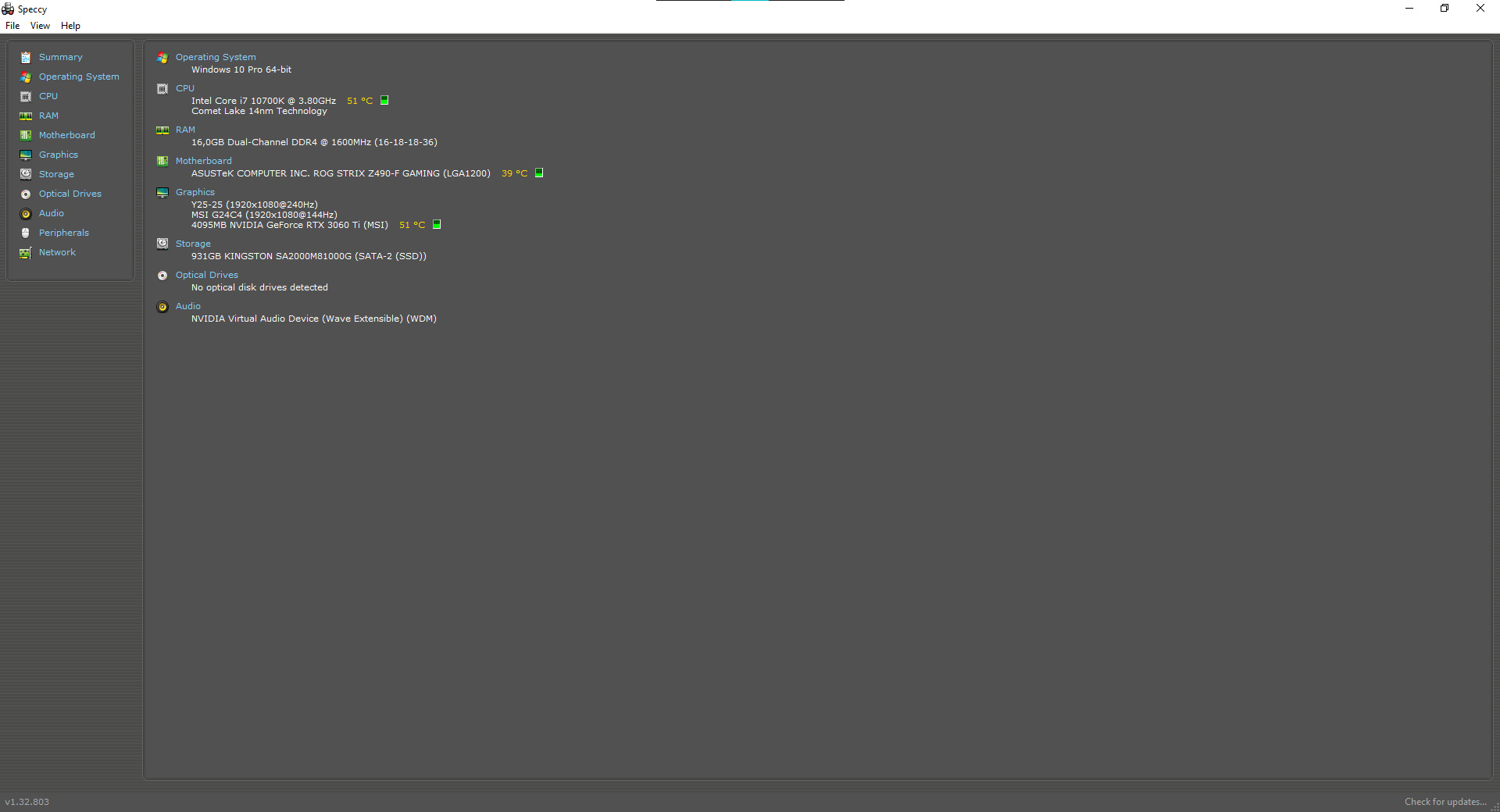Select Network in the sidebar
This screenshot has height=812, width=1500.
57,252
